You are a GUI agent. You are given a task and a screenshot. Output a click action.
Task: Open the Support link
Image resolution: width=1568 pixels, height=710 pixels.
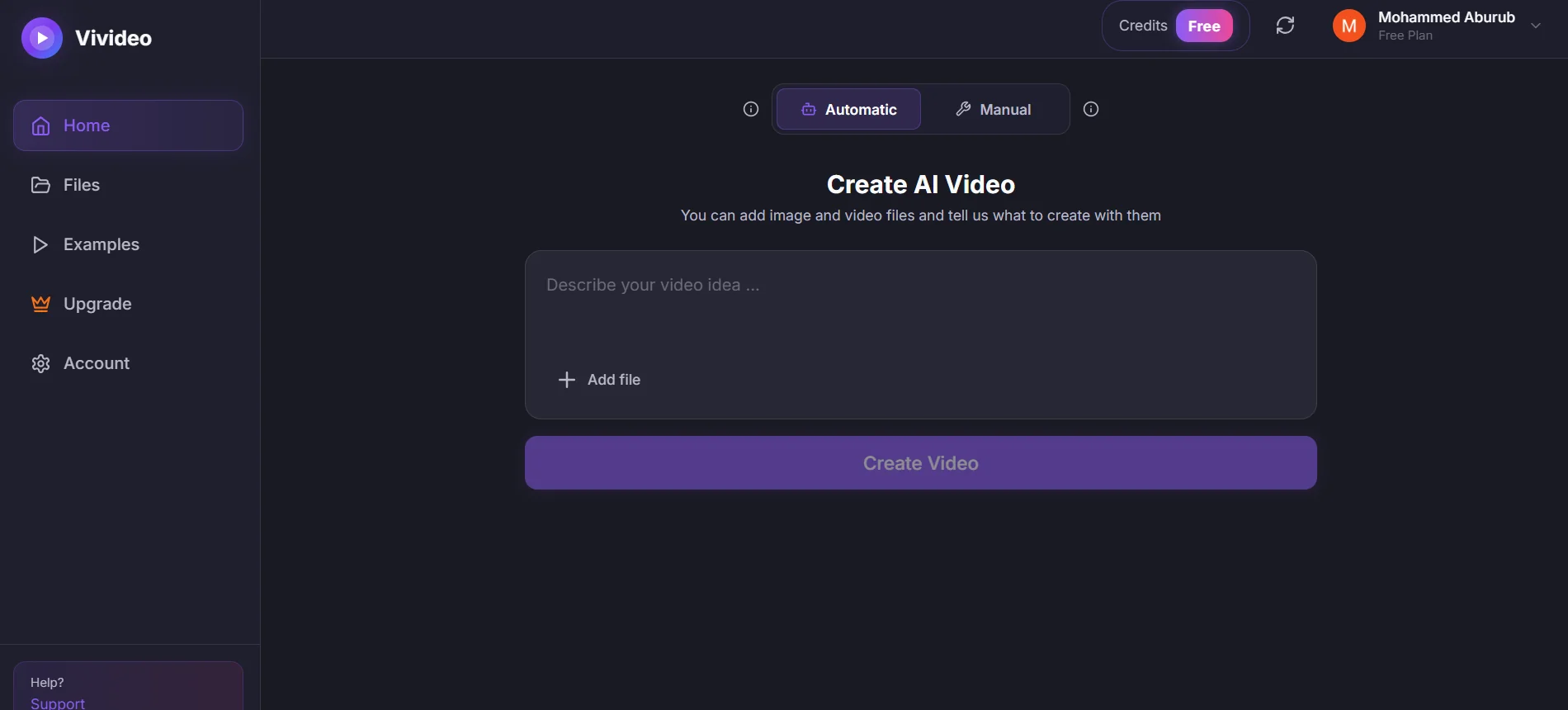(58, 703)
